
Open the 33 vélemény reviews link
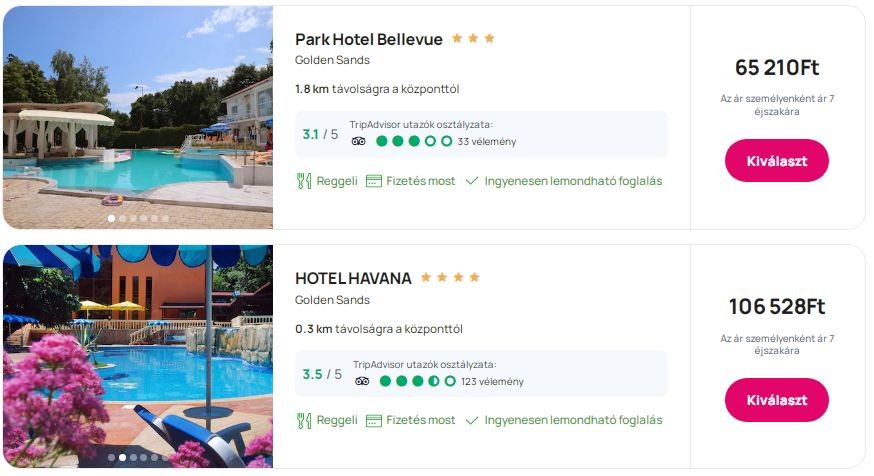(x=485, y=142)
